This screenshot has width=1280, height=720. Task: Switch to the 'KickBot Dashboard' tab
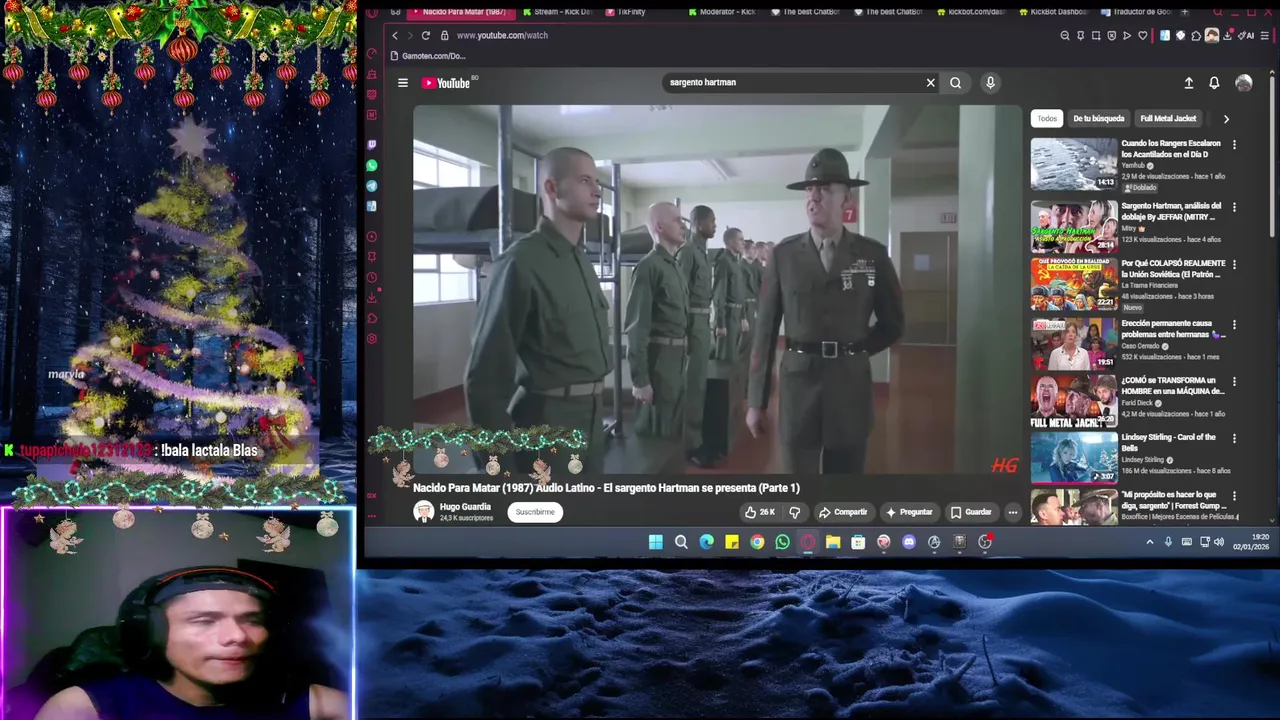pyautogui.click(x=1052, y=12)
